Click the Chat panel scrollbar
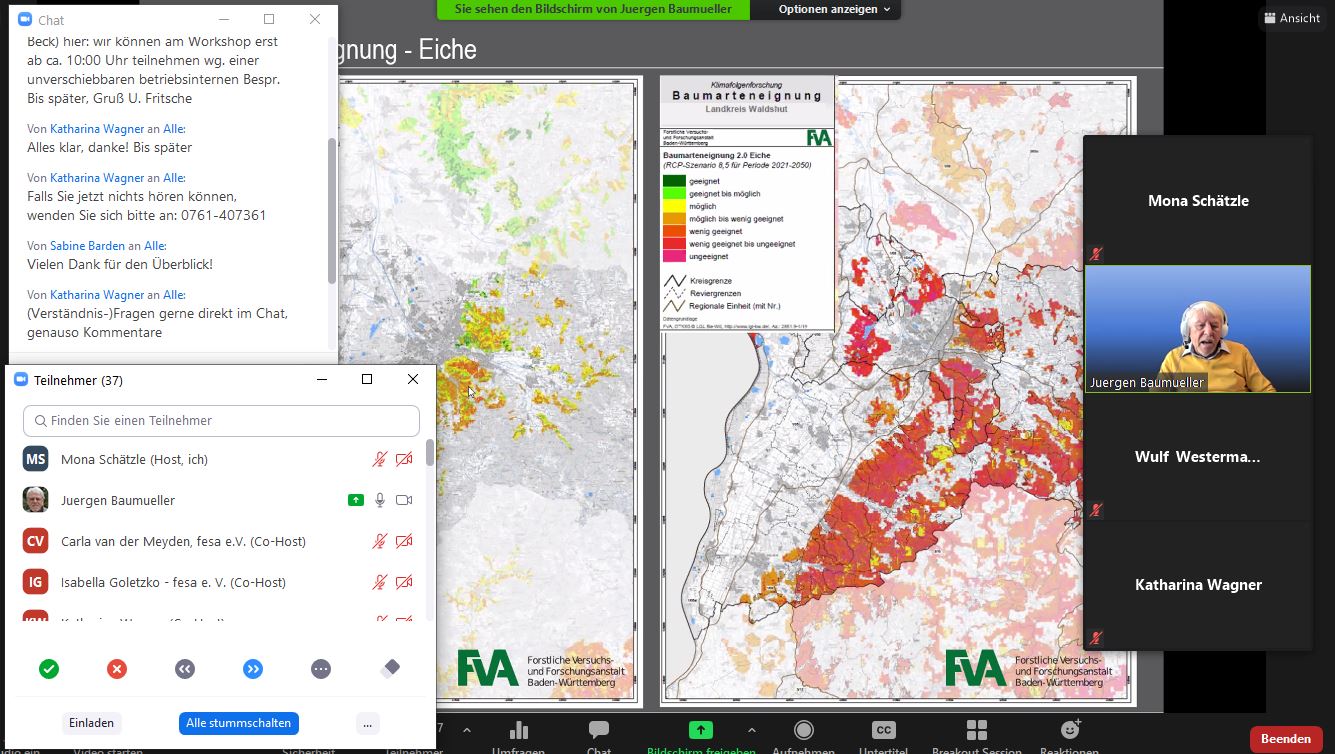 point(332,210)
